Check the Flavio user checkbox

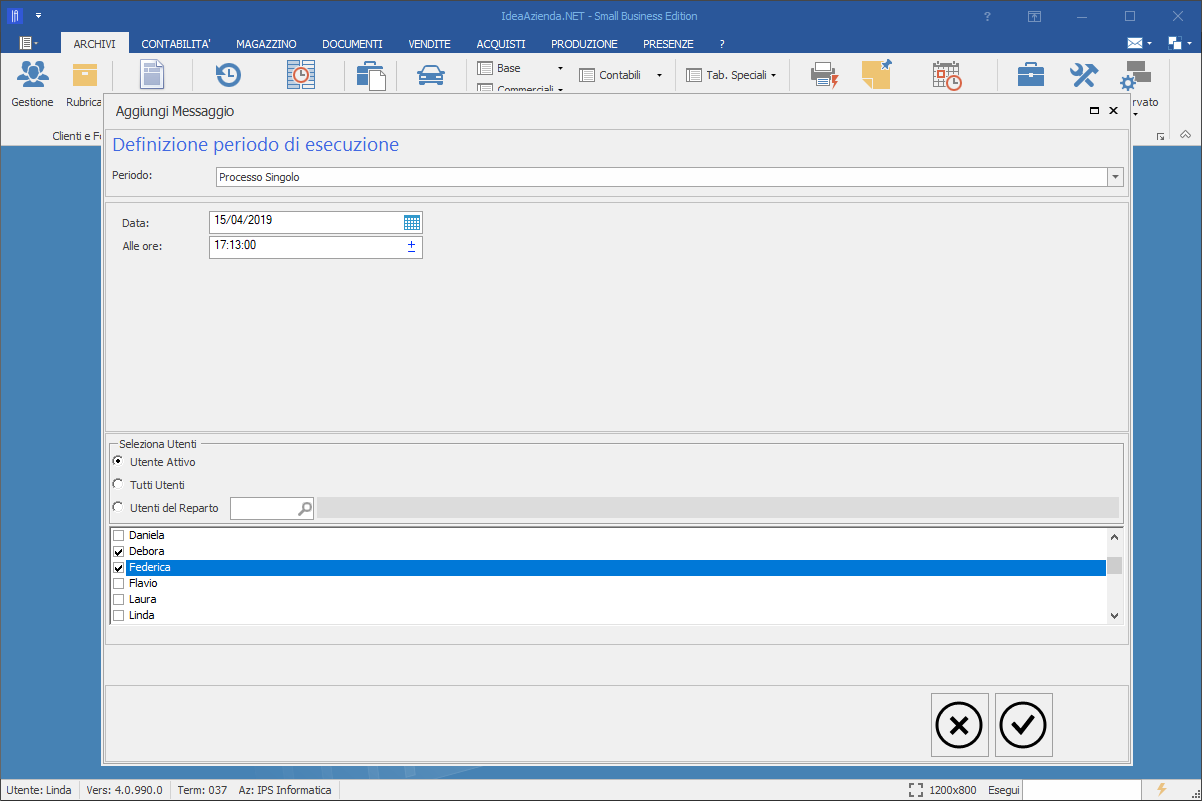point(119,584)
